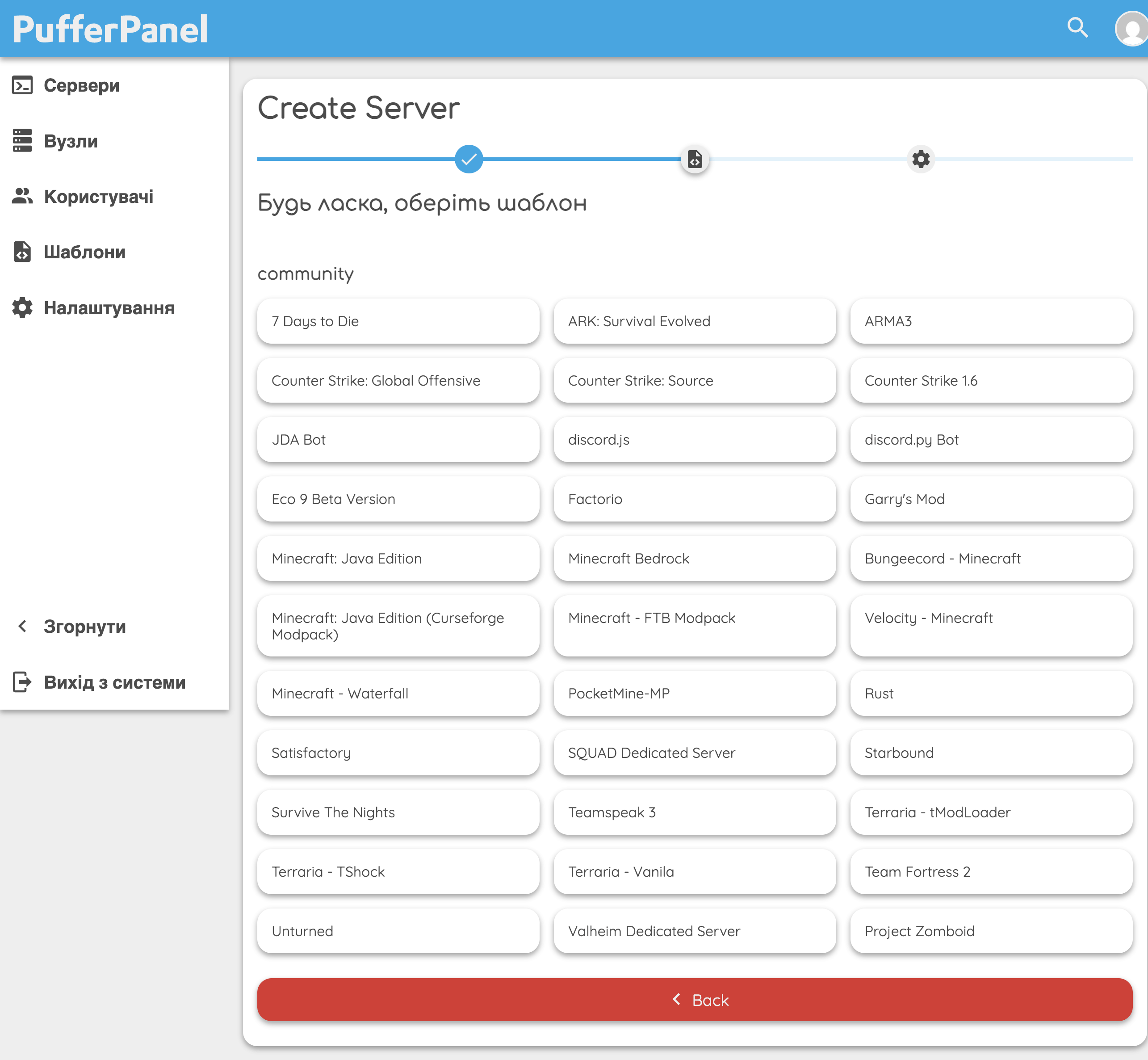
Task: Choose the Factorio template
Action: (x=695, y=499)
